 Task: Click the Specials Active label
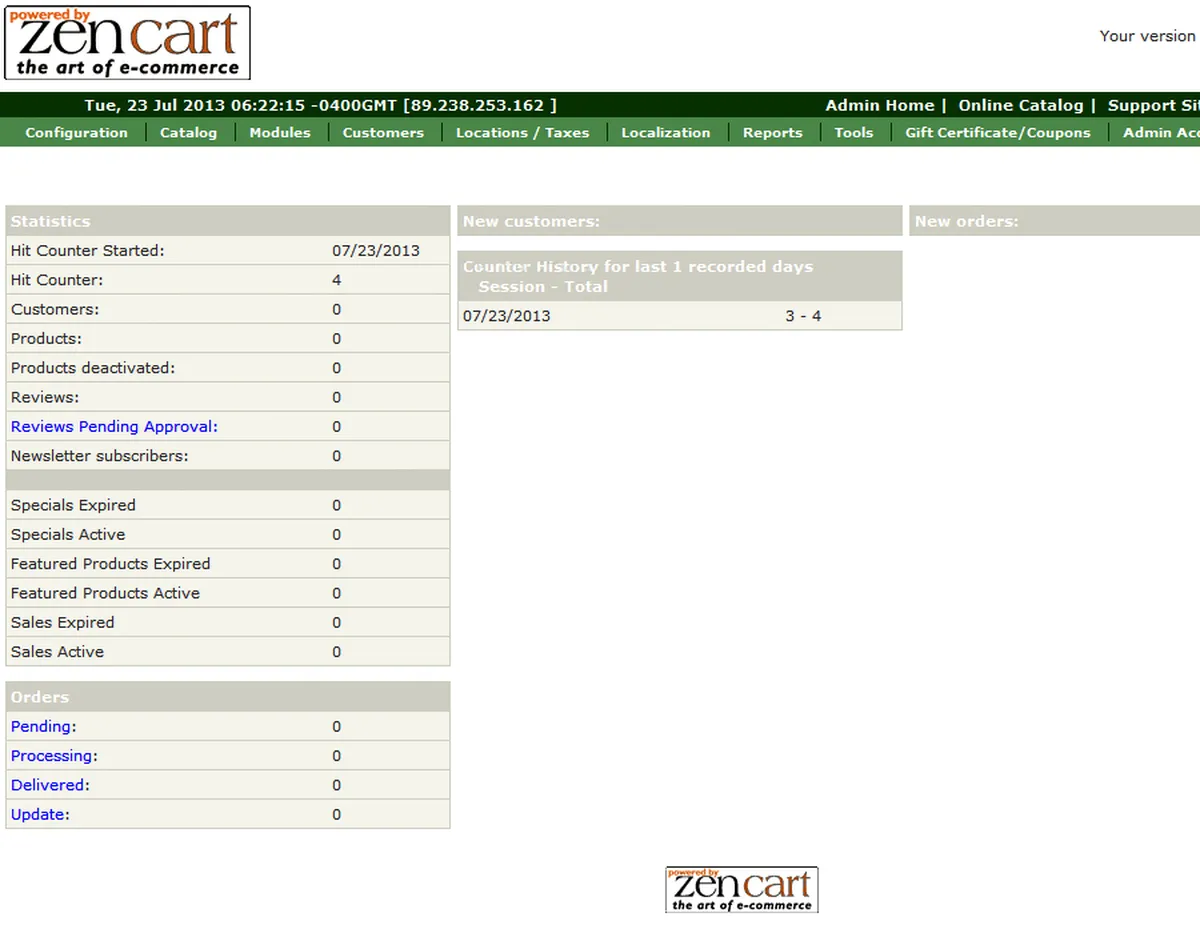coord(68,534)
